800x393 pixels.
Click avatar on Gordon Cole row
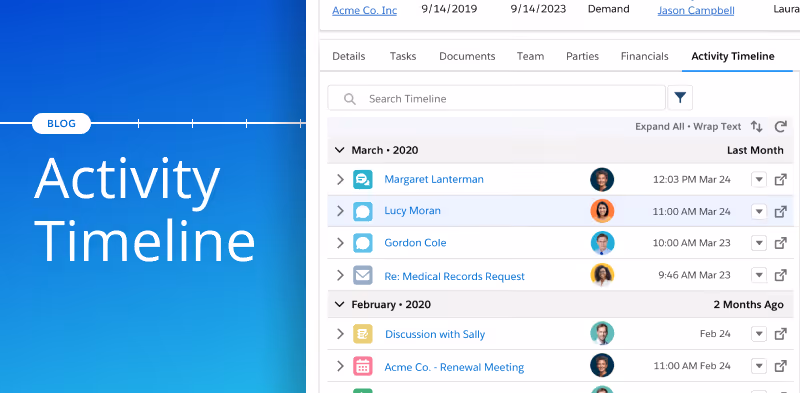click(x=602, y=243)
